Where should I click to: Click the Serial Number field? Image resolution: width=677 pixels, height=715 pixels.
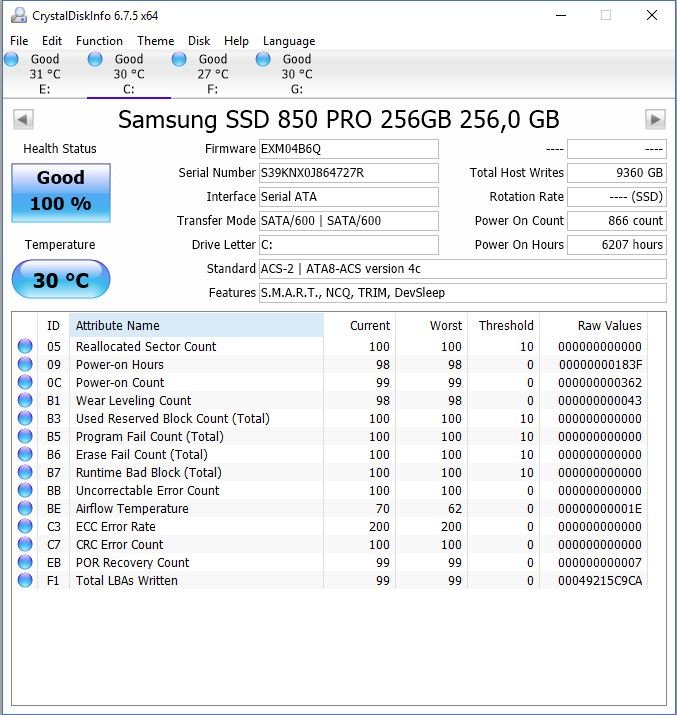pyautogui.click(x=349, y=173)
